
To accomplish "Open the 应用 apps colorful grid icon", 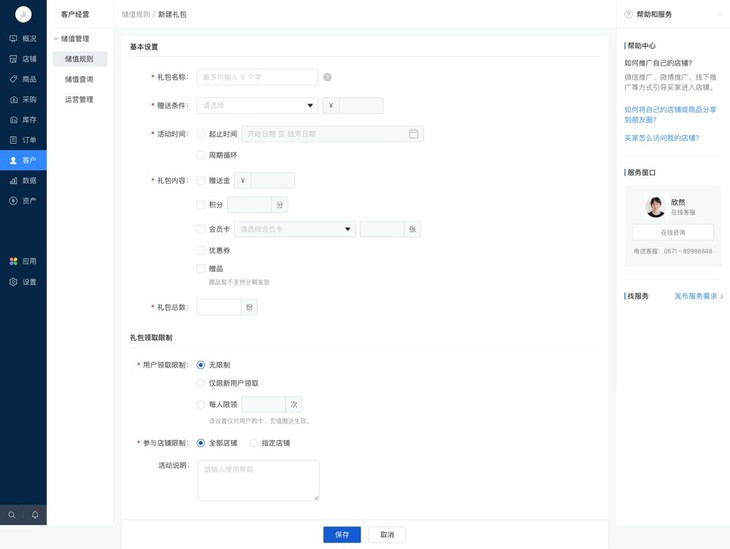I will [13, 261].
